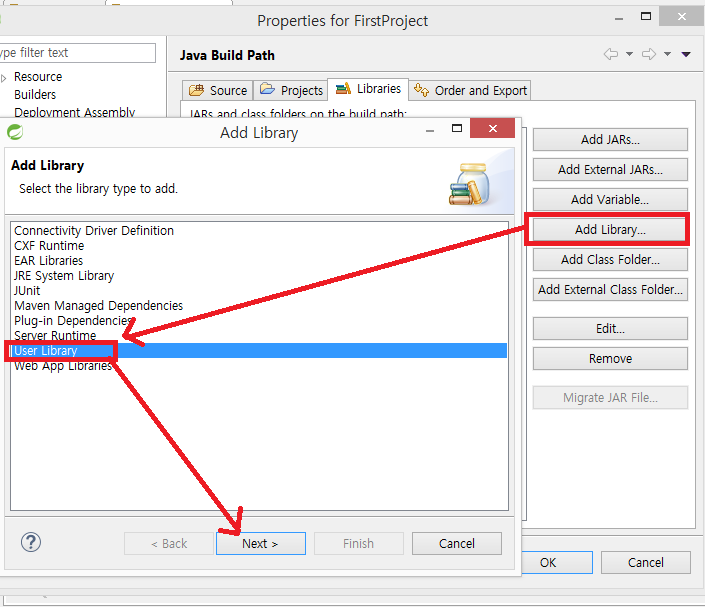Select JUnit in the library type list
Viewport: 705px width, 607px height.
(x=27, y=290)
